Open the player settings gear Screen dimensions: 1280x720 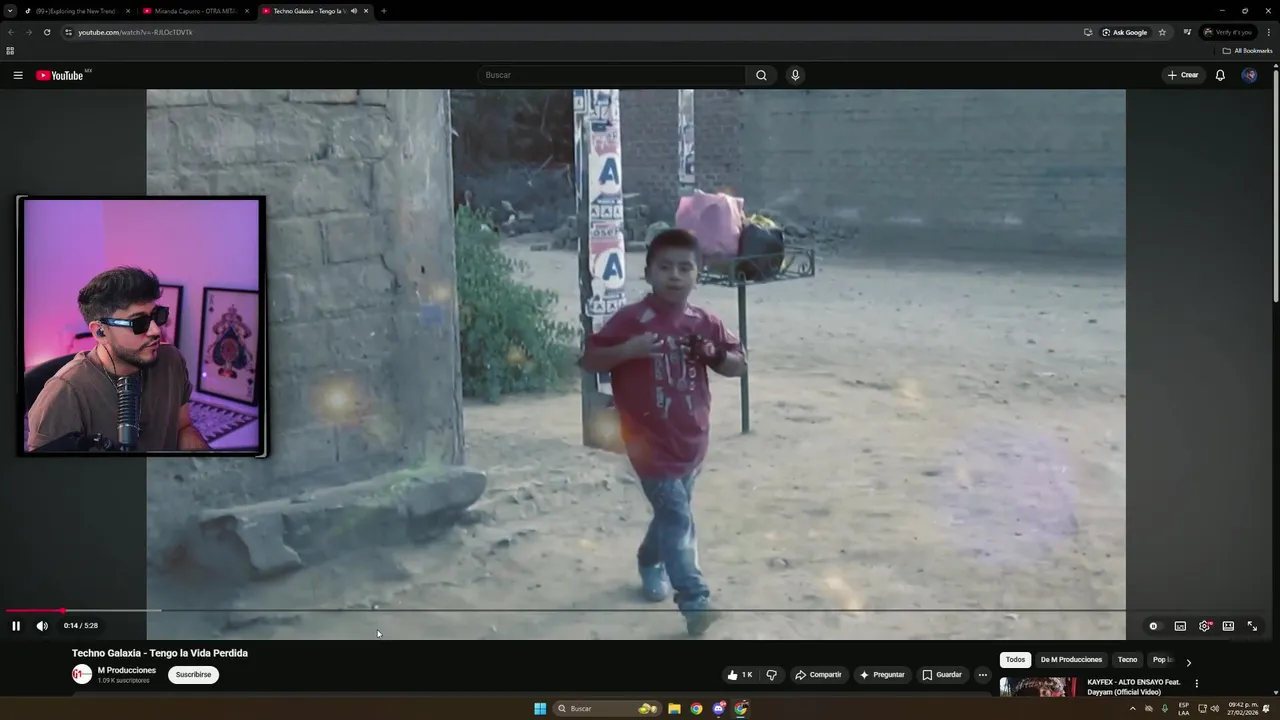coord(1205,626)
